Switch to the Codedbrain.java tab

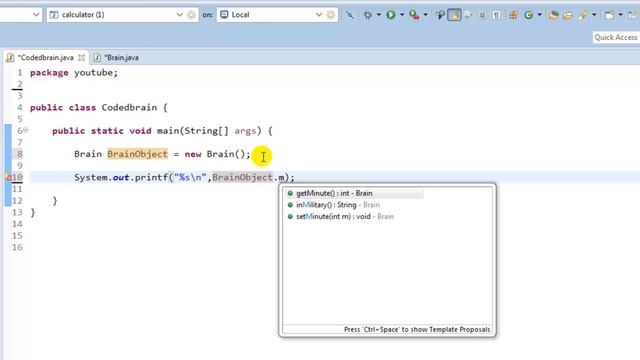pos(45,58)
